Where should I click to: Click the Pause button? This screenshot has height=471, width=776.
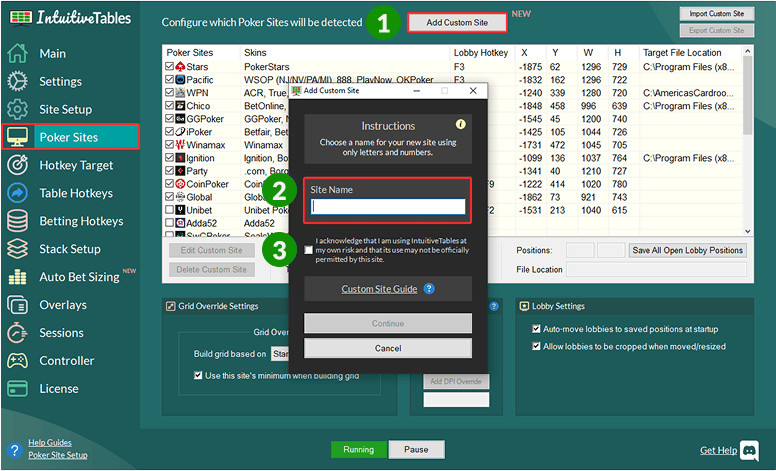pos(416,449)
